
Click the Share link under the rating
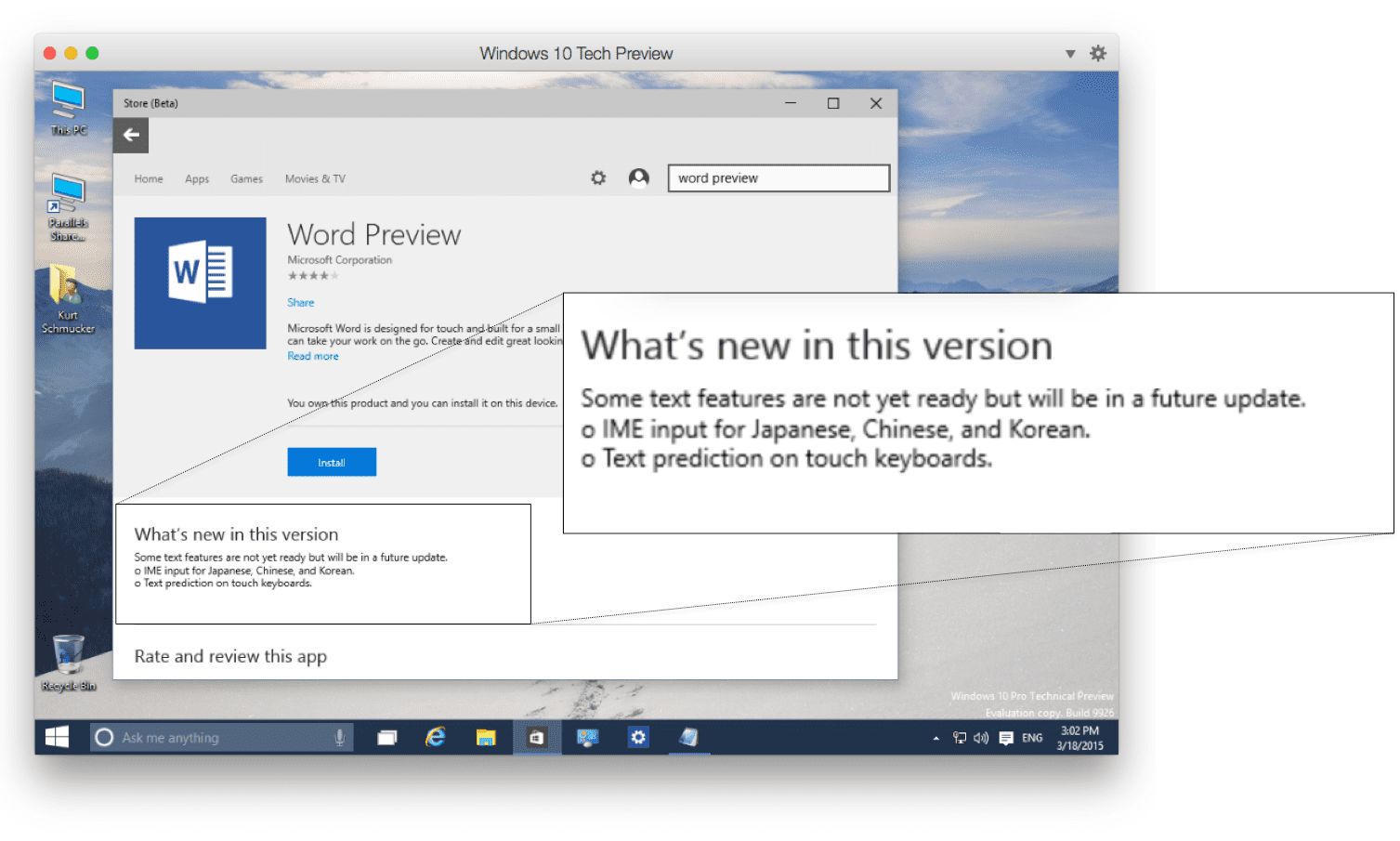pyautogui.click(x=301, y=302)
